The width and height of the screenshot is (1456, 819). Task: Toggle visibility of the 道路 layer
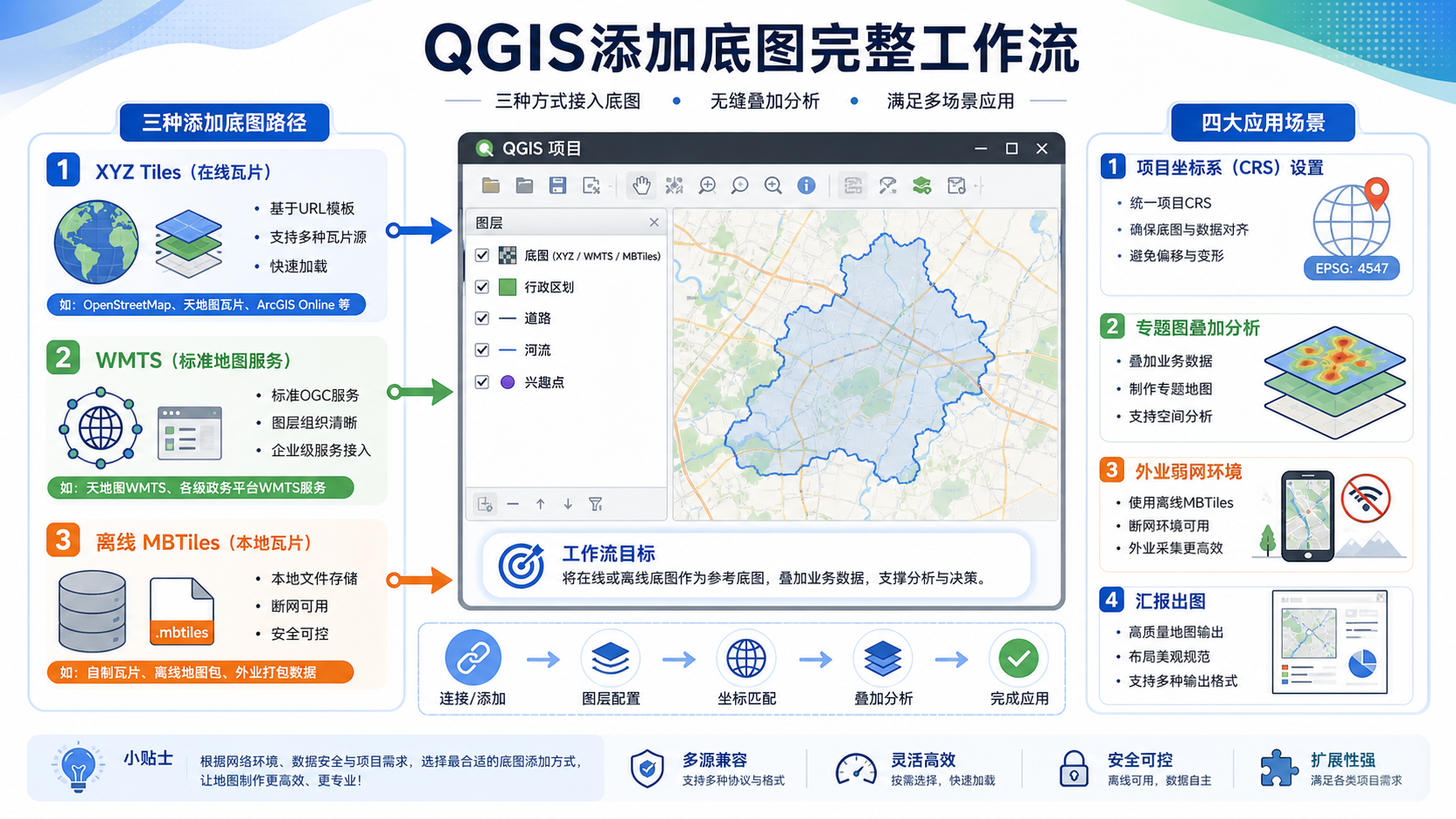point(482,319)
